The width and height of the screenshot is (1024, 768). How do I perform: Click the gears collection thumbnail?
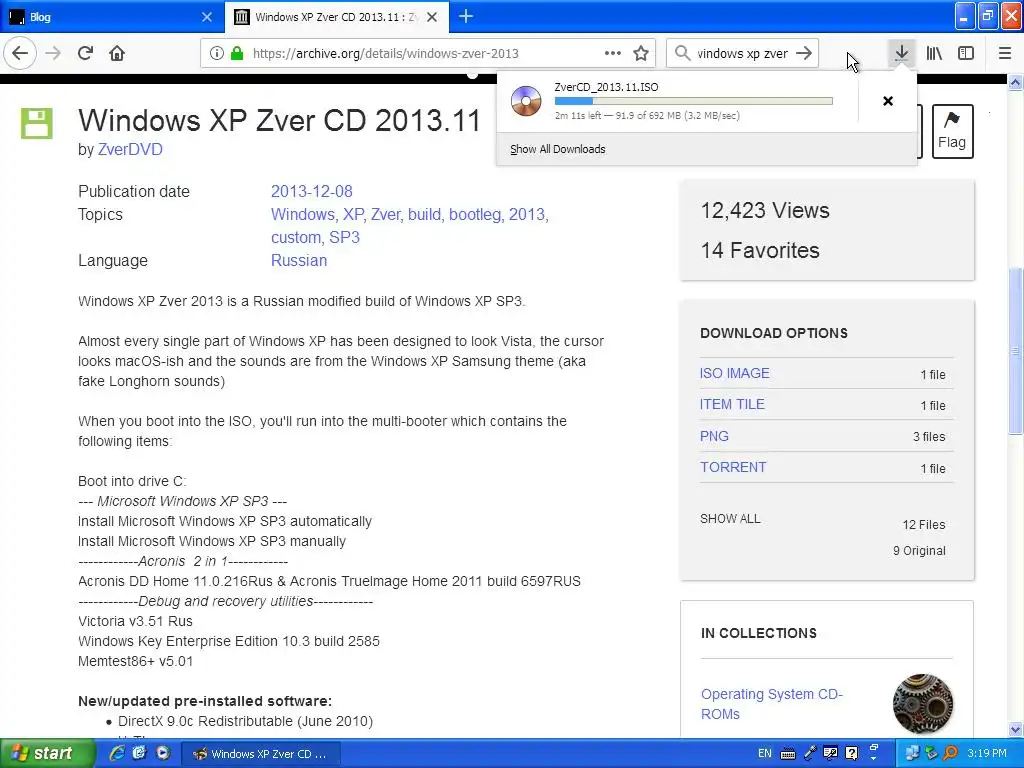(x=923, y=704)
